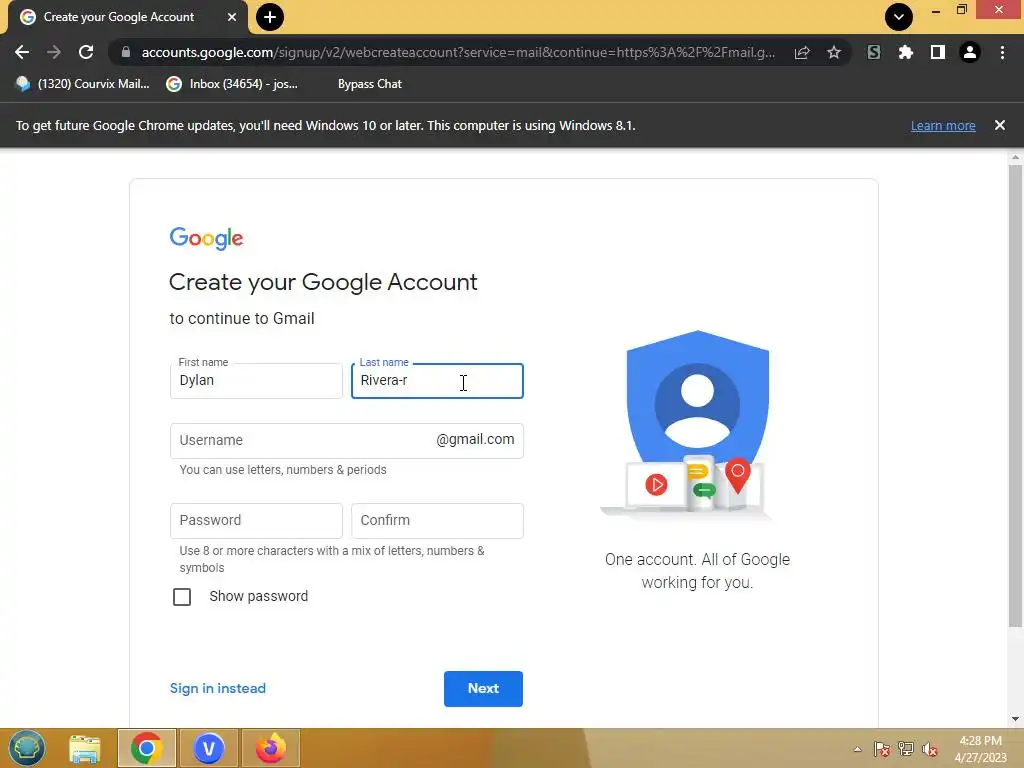This screenshot has height=768, width=1024.
Task: Click the Google logo
Action: click(x=206, y=238)
